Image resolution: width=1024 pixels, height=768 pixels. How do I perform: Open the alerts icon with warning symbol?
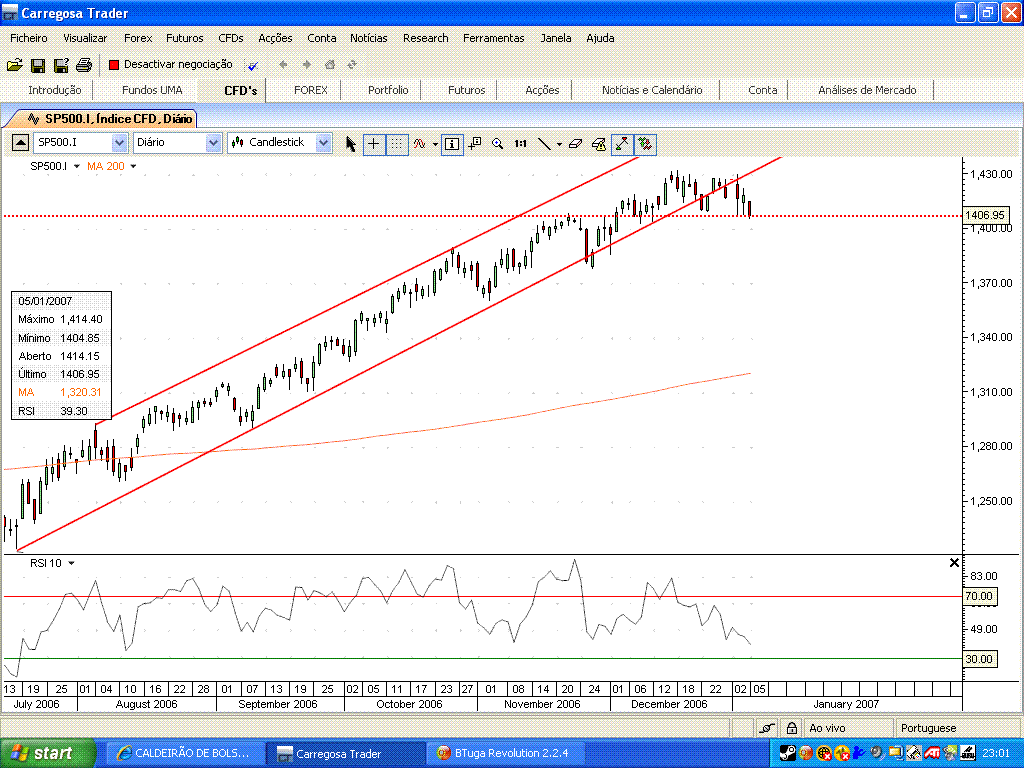click(x=598, y=143)
